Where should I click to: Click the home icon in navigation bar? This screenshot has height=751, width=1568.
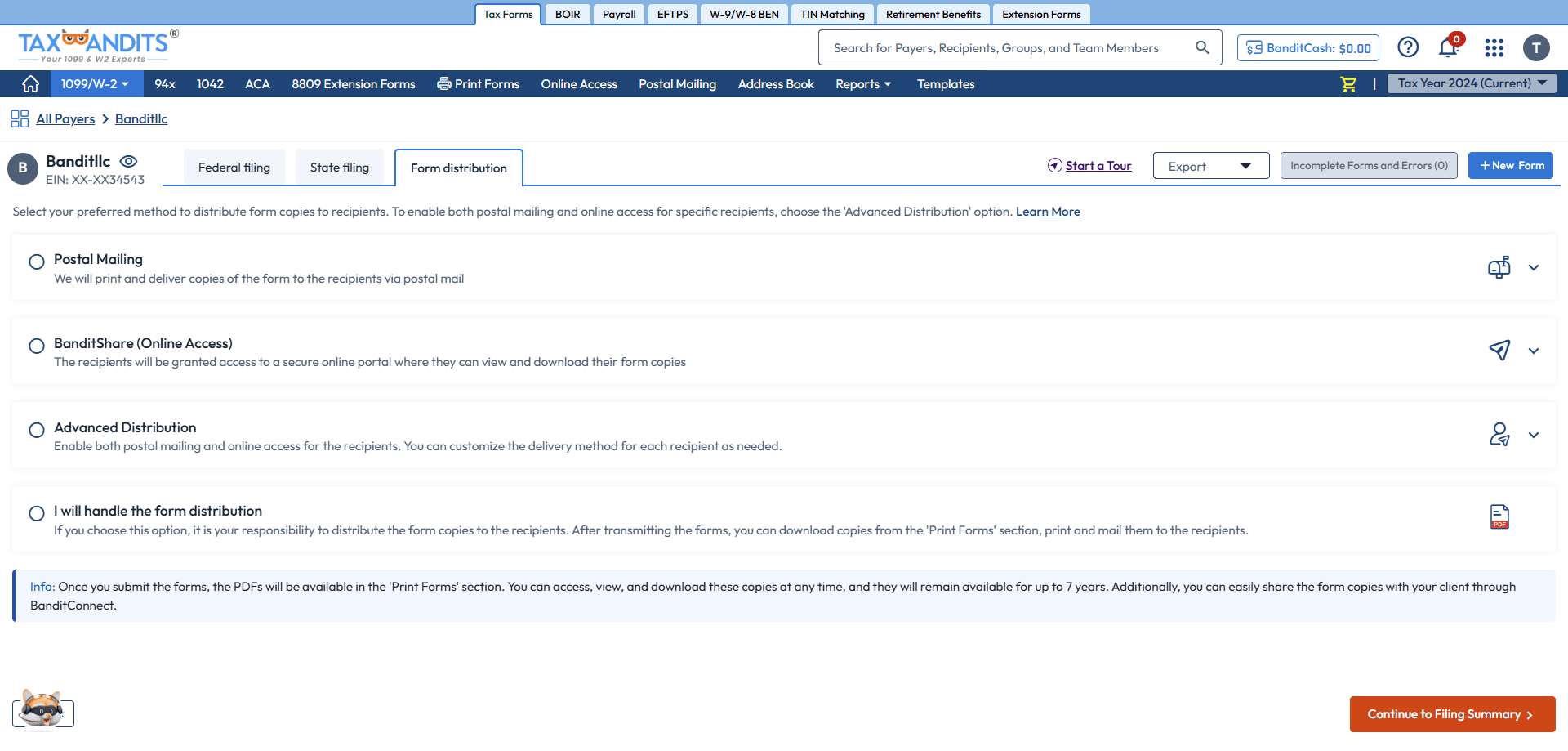point(30,84)
